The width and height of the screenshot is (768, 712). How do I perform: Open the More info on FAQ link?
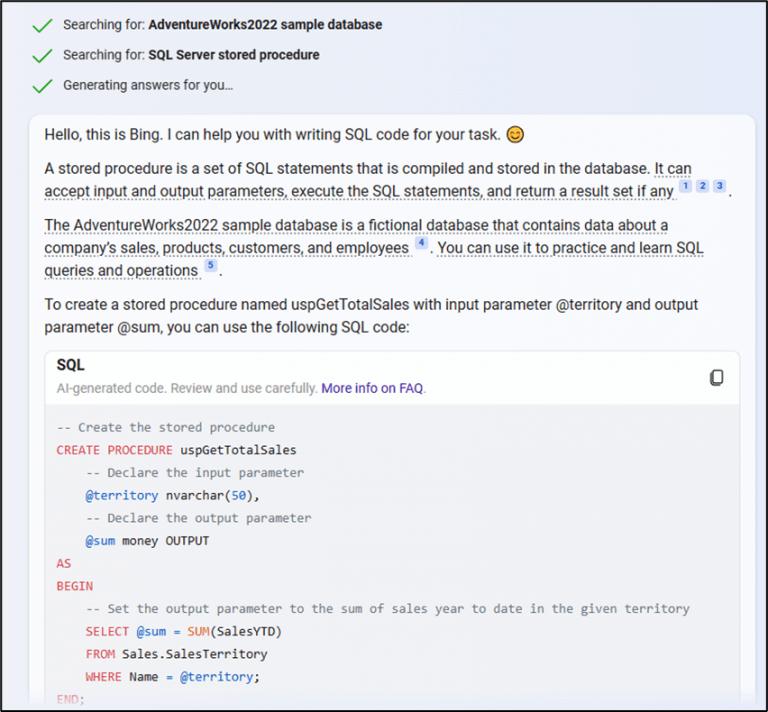point(372,388)
